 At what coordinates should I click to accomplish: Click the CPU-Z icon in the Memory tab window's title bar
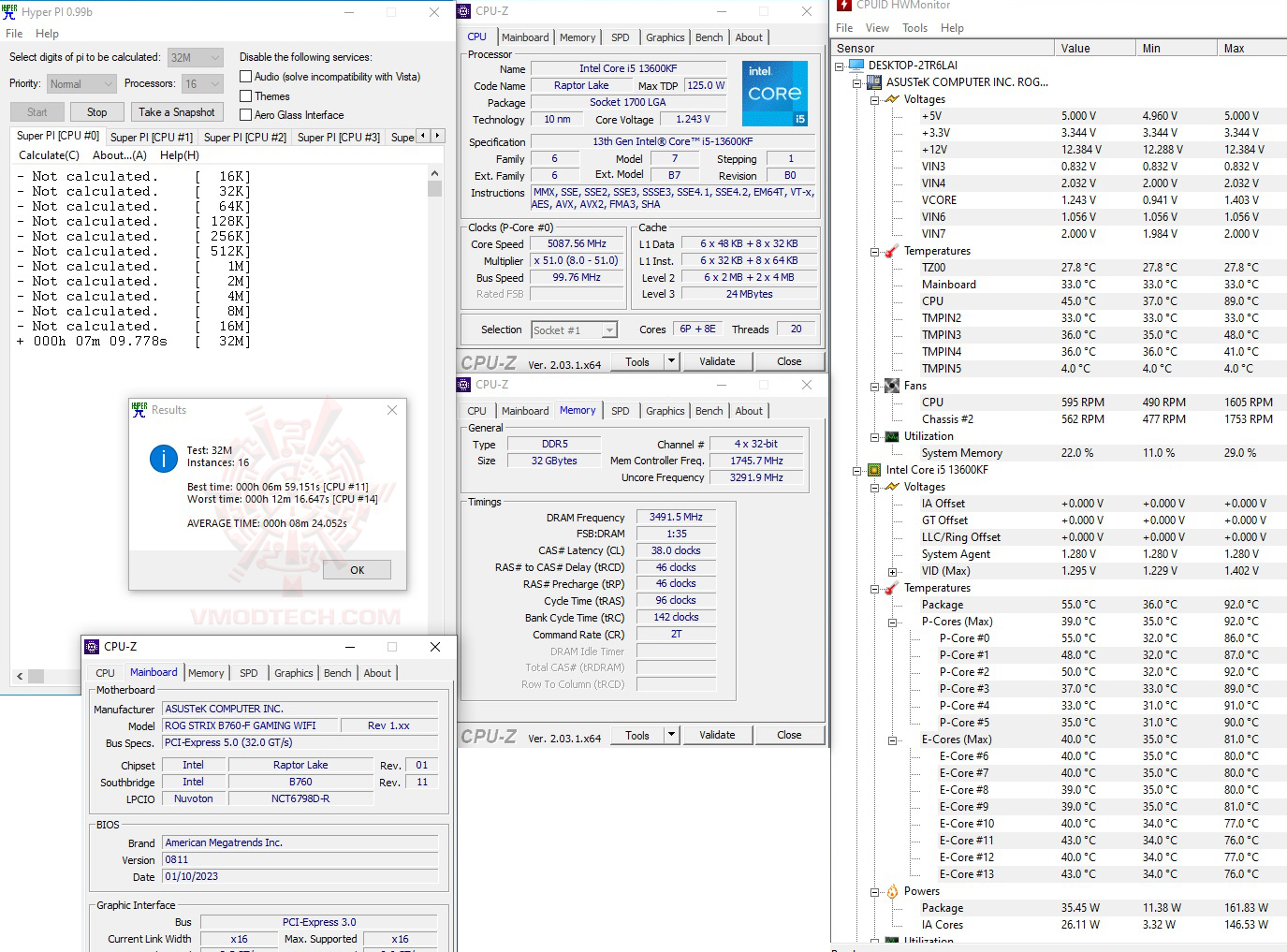pos(464,385)
